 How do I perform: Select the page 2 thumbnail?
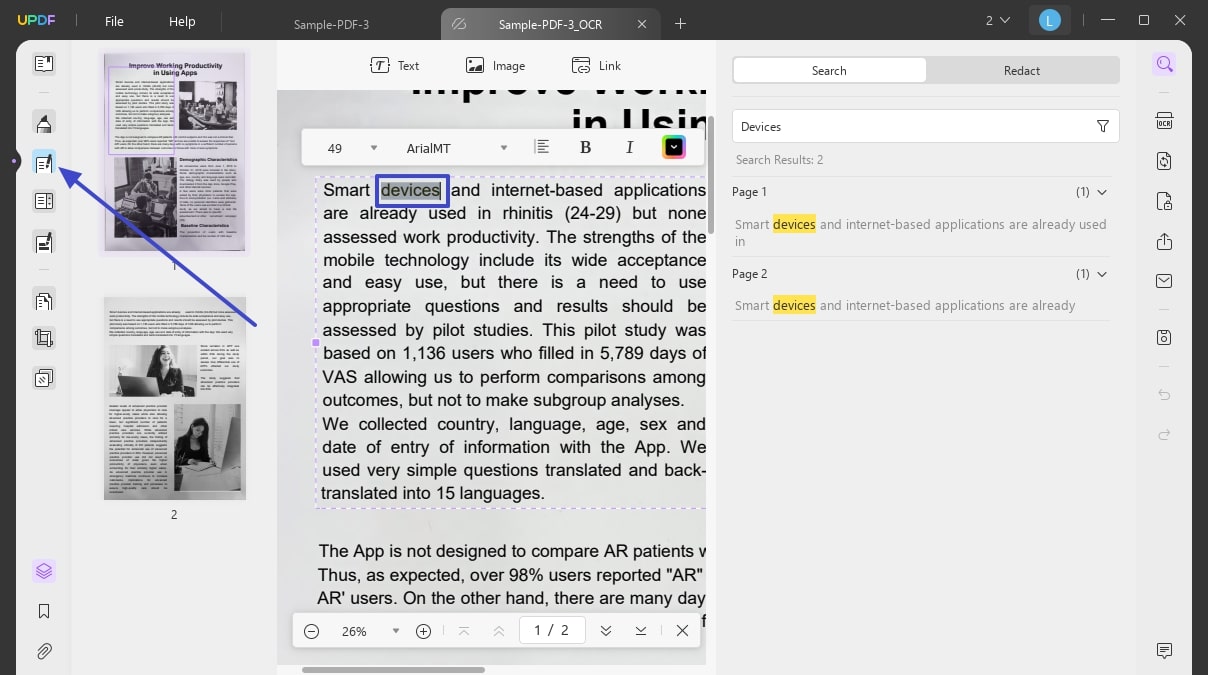point(174,398)
